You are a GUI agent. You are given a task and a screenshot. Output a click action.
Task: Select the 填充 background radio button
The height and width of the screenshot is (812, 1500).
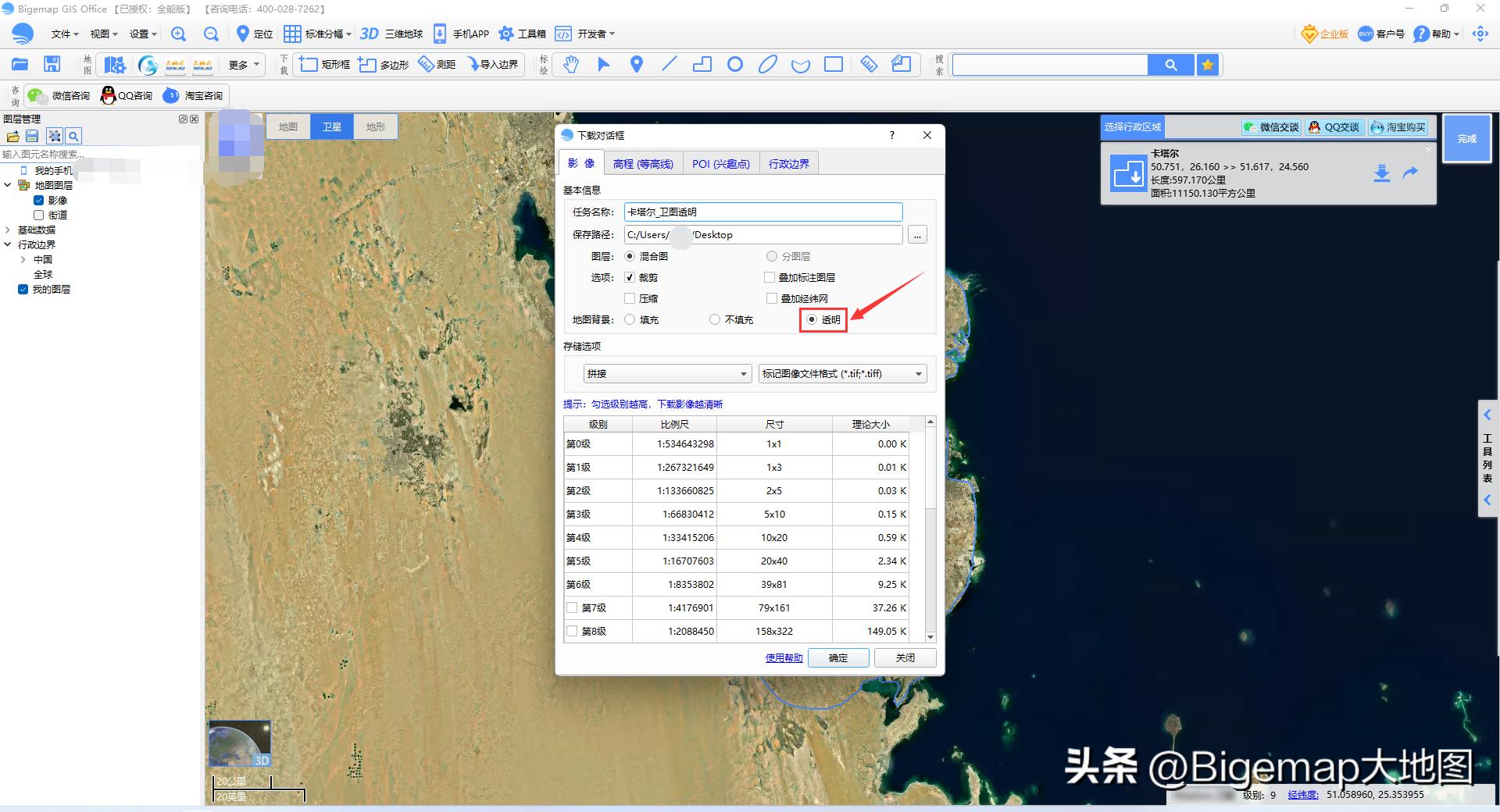(x=630, y=319)
